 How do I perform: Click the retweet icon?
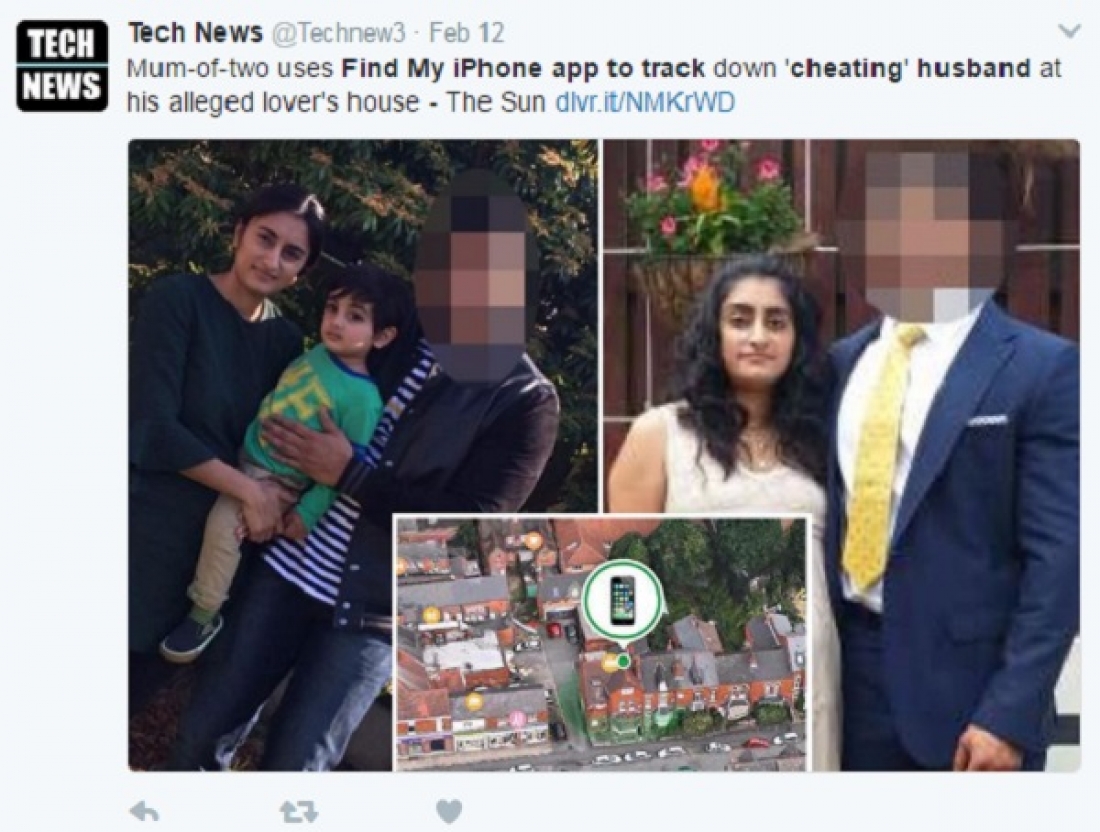pyautogui.click(x=299, y=812)
